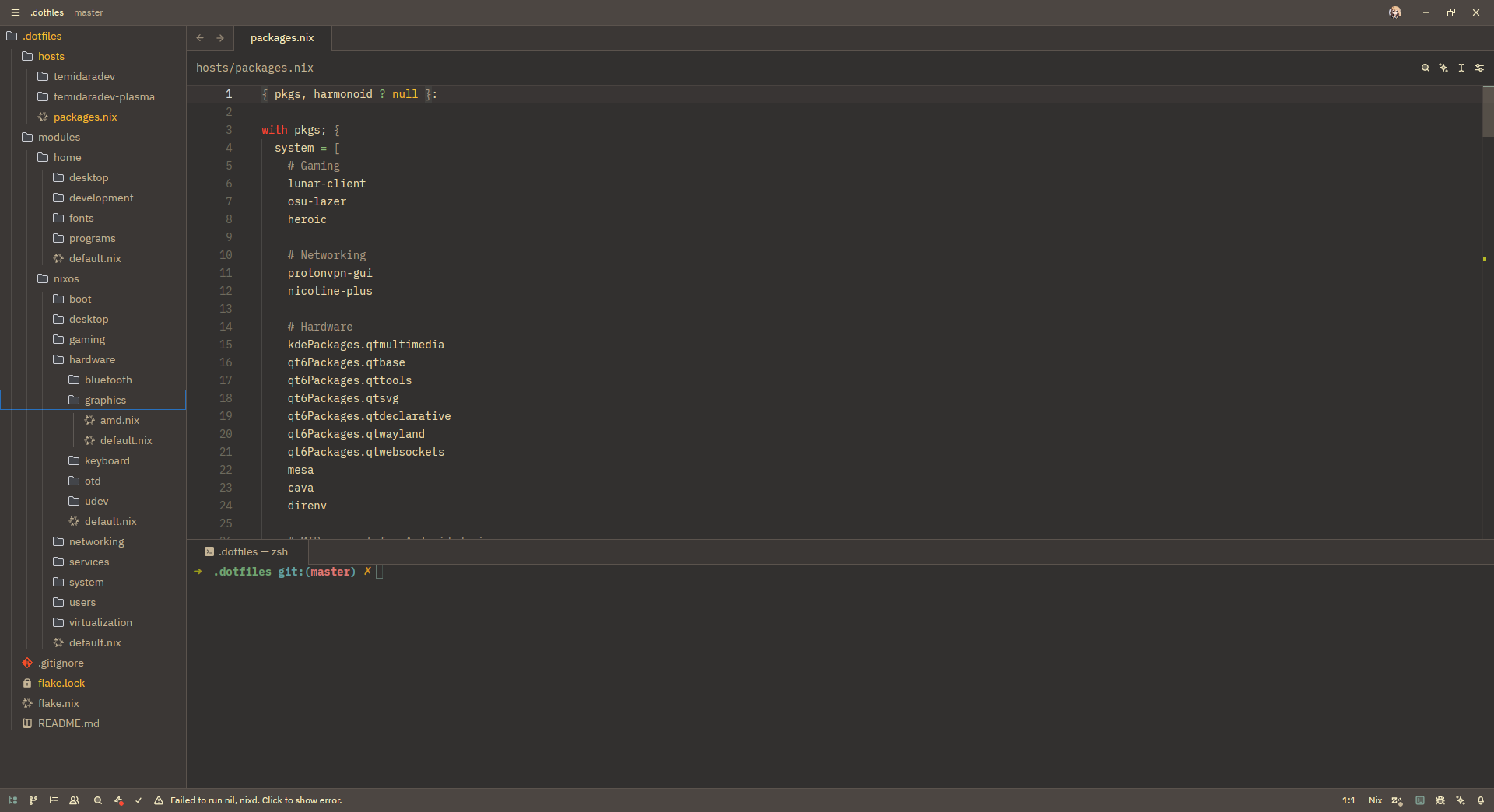Select the Nix language selector
1494x812 pixels.
[1375, 800]
